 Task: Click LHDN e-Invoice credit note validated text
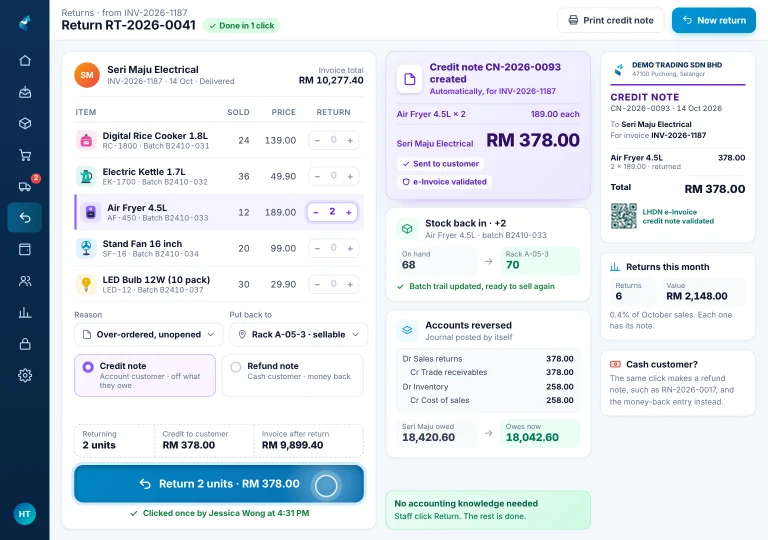pyautogui.click(x=678, y=217)
